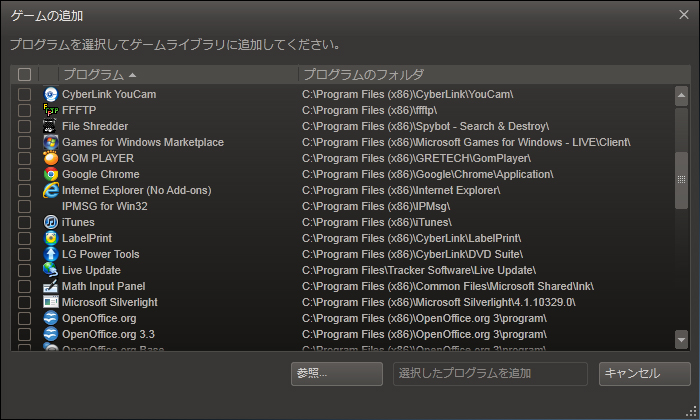Image resolution: width=700 pixels, height=420 pixels.
Task: Click the 参照... browse button
Action: point(337,374)
